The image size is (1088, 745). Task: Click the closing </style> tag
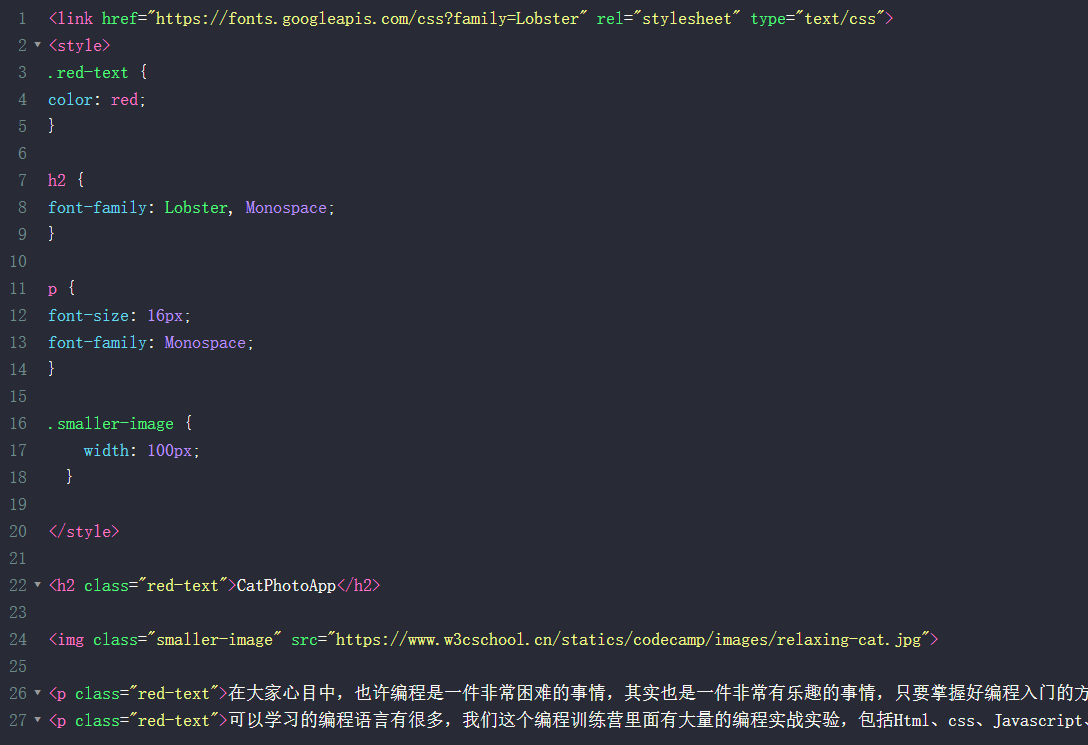point(84,531)
